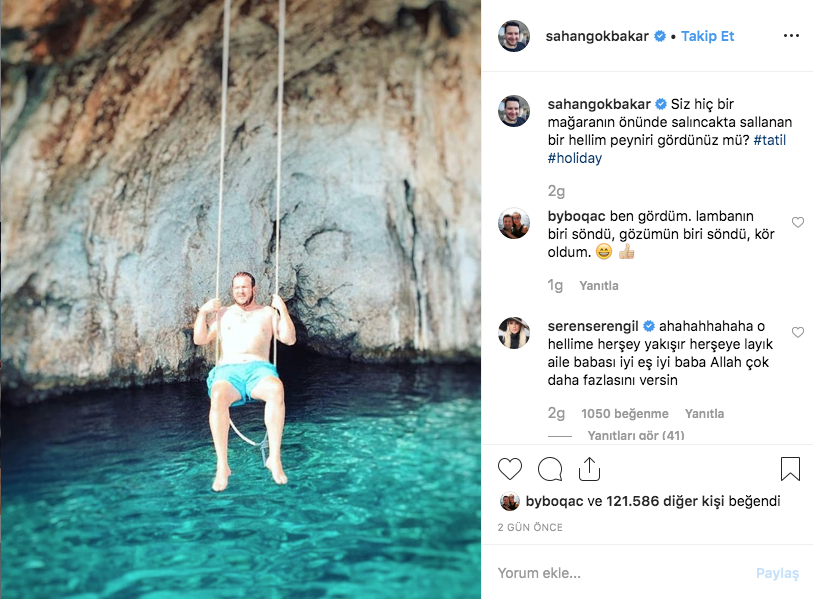Open the serenserengil commenter avatar
The height and width of the screenshot is (599, 813).
[514, 333]
